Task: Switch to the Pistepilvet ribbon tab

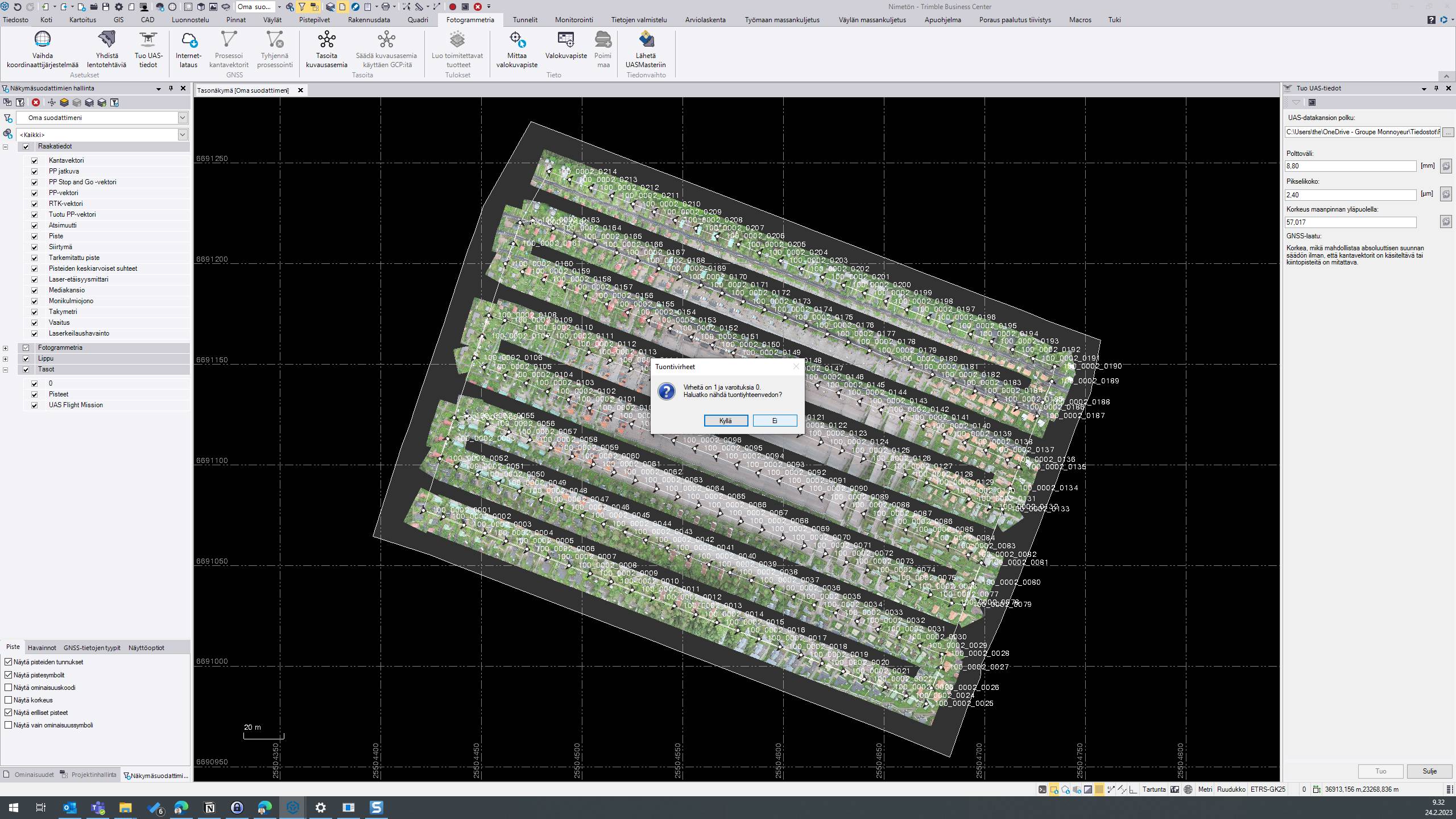Action: (315, 20)
